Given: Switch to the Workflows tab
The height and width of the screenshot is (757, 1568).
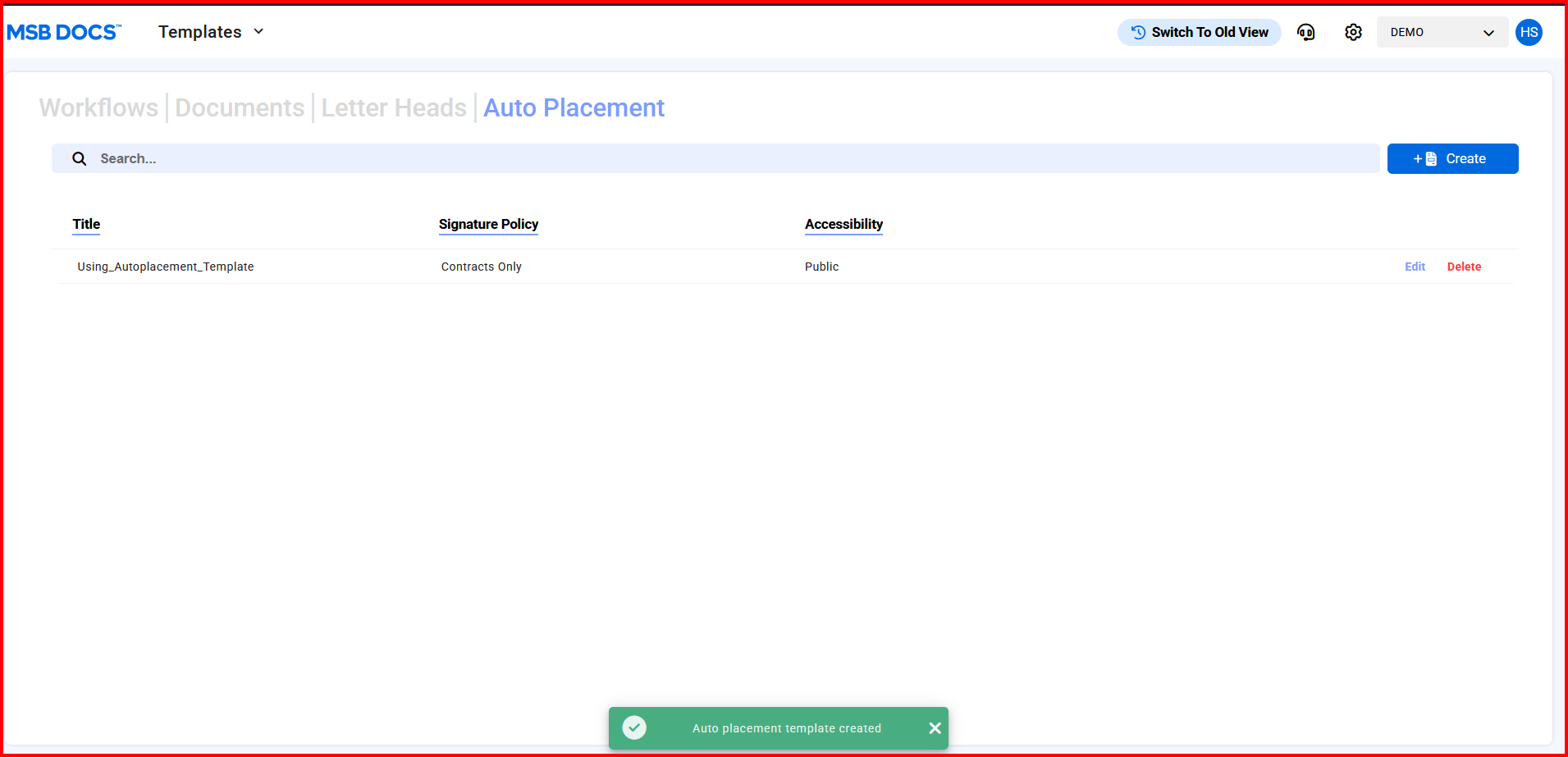Looking at the screenshot, I should 98,107.
